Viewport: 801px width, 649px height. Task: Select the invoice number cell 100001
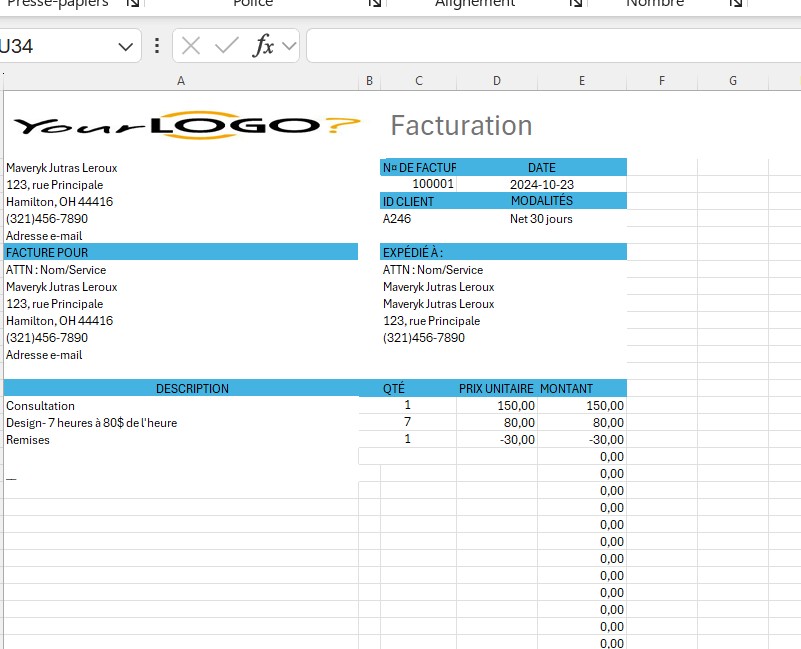coord(433,185)
